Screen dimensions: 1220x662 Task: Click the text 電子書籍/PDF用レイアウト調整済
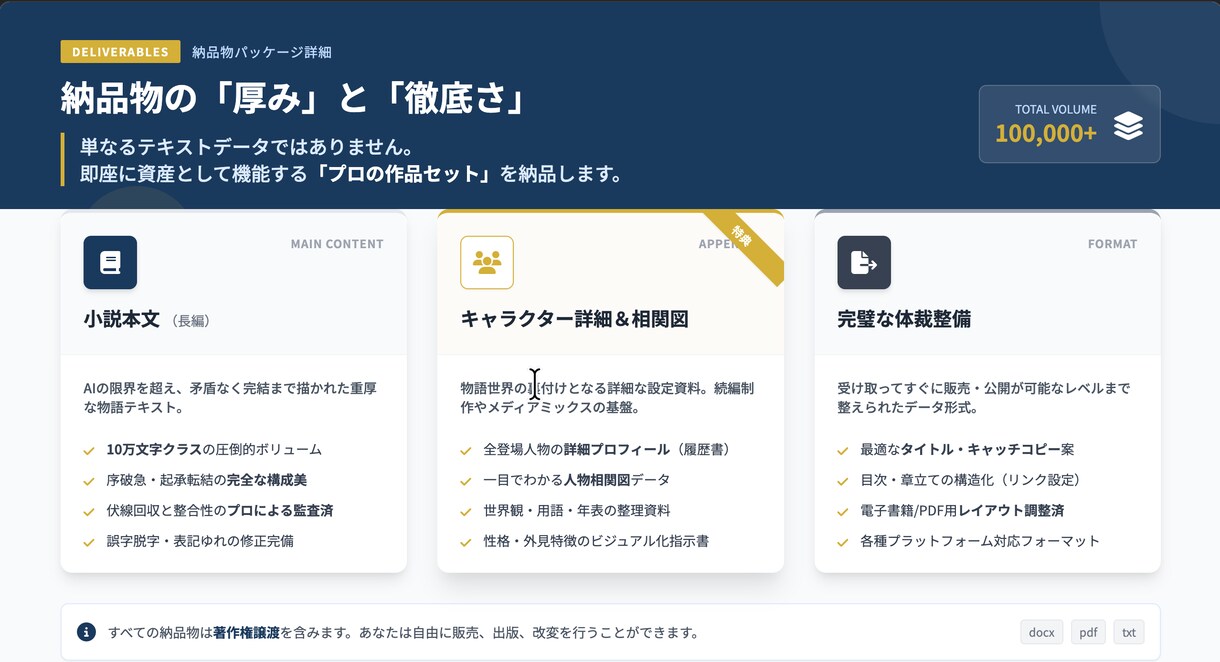[x=962, y=510]
